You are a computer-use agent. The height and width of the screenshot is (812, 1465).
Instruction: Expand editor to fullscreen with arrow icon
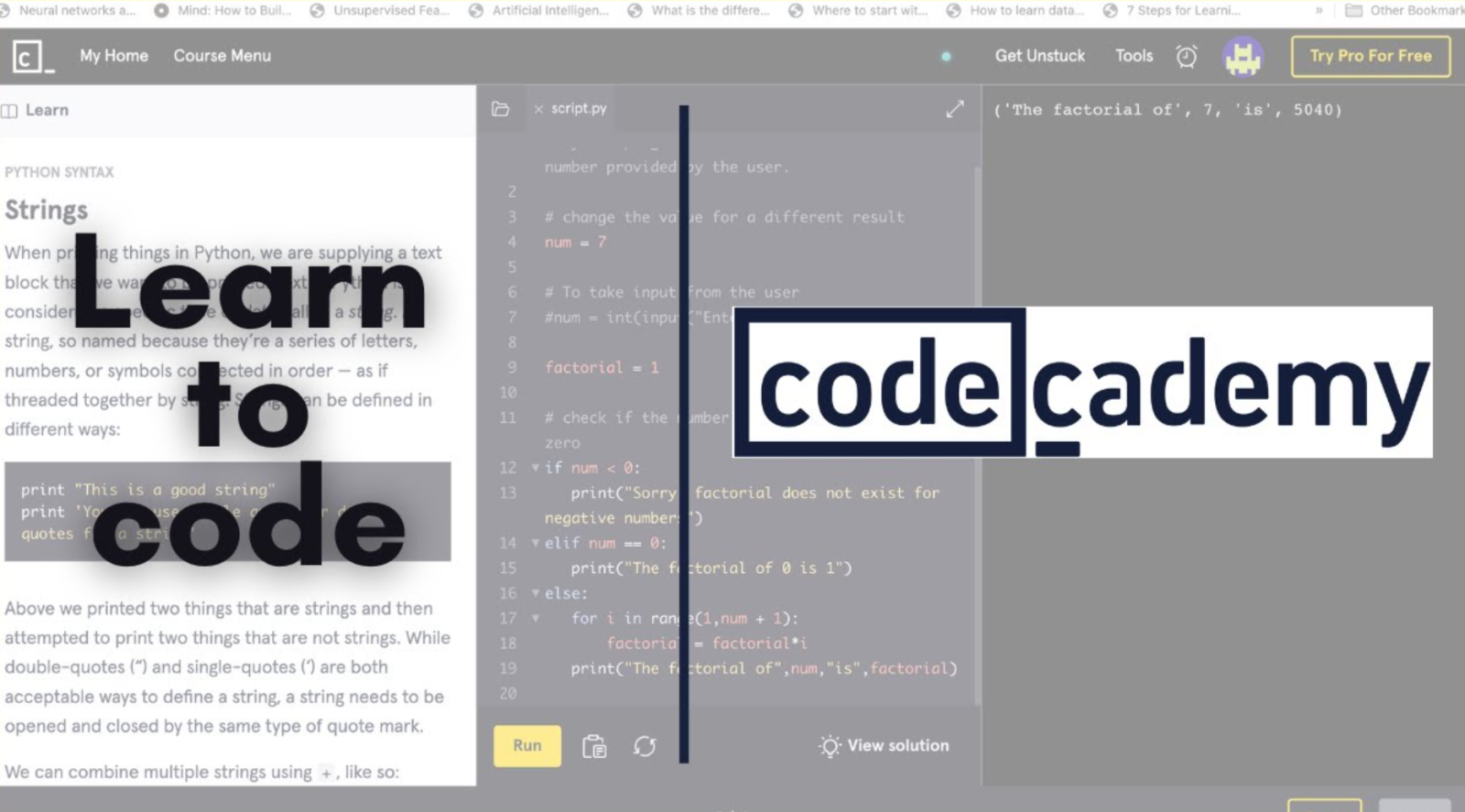(x=955, y=109)
